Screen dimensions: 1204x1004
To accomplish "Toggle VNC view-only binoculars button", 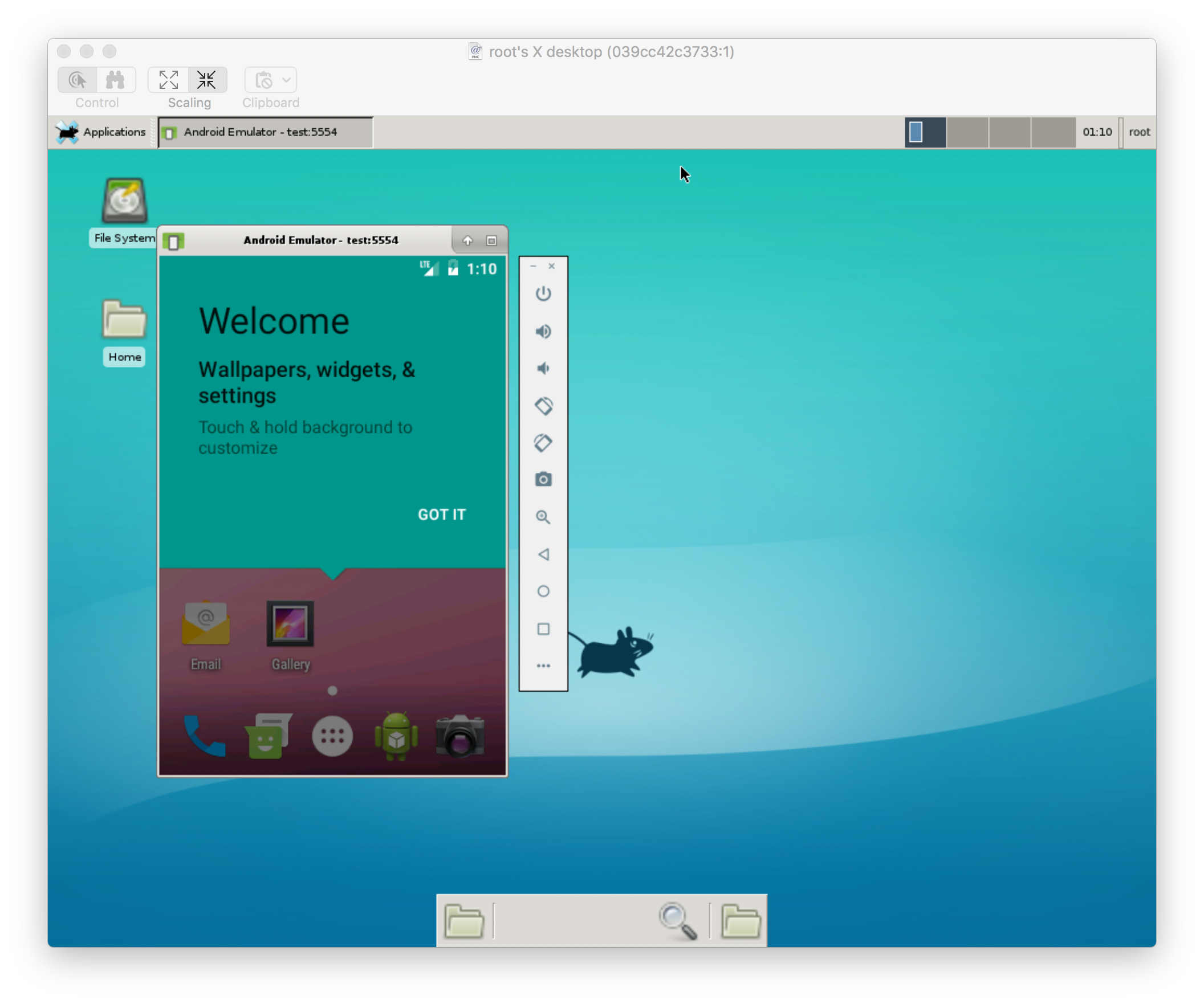I will pyautogui.click(x=116, y=80).
